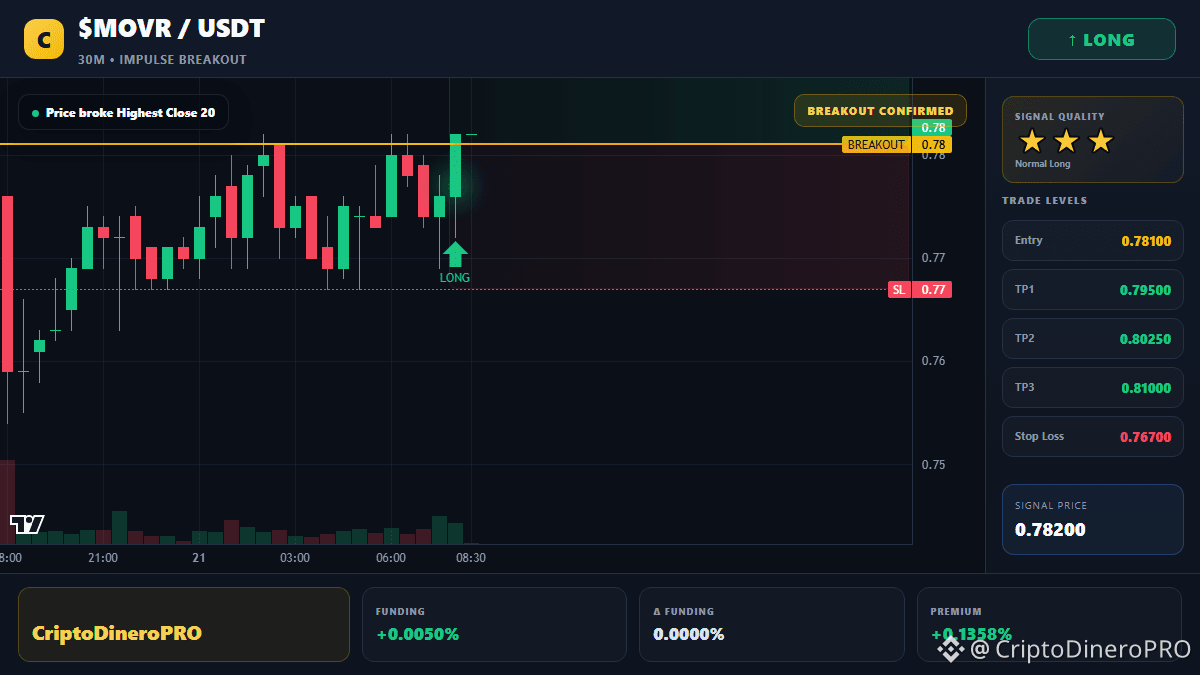This screenshot has width=1200, height=675.
Task: Select the yellow BREAKOUT price line tag
Action: [877, 145]
